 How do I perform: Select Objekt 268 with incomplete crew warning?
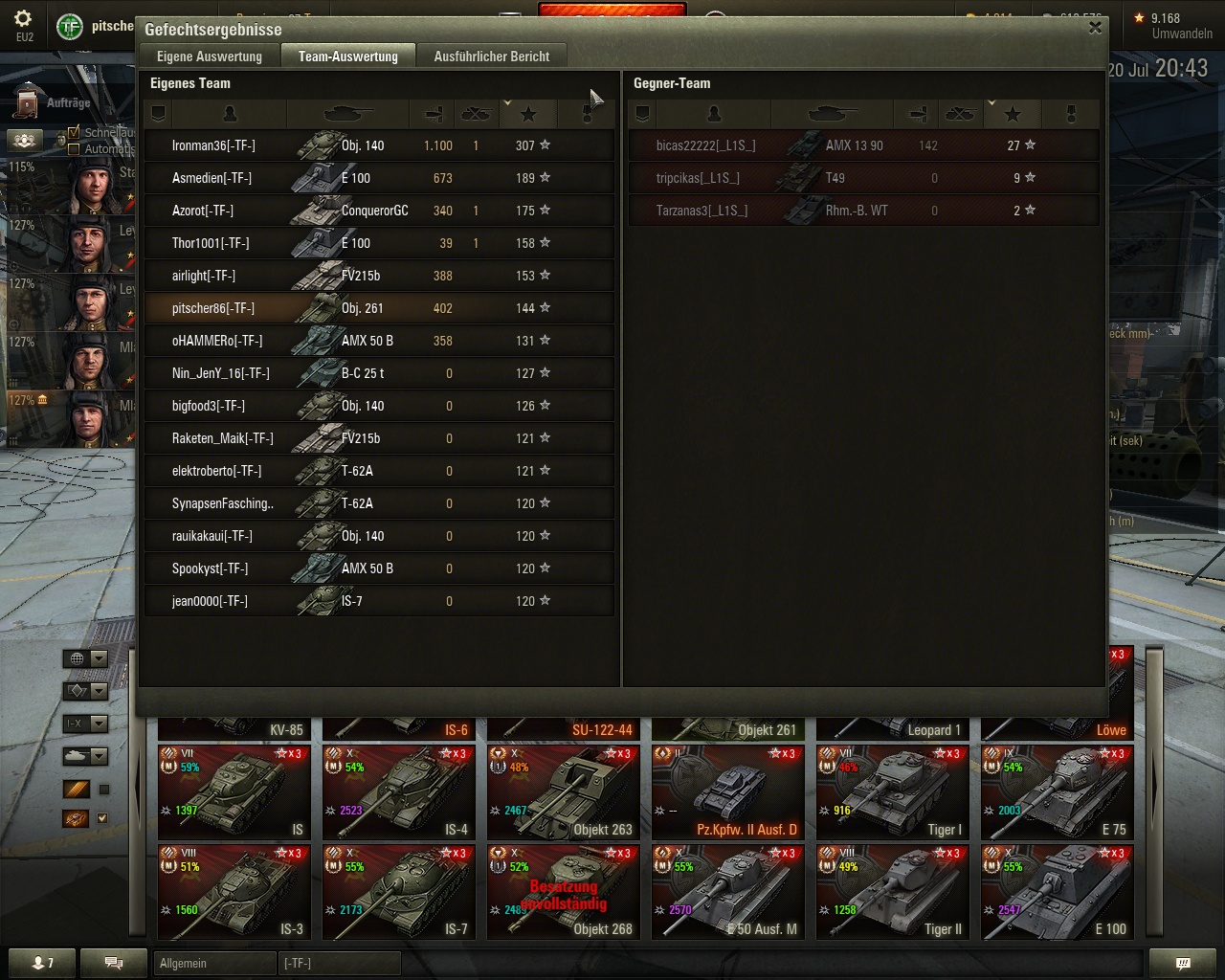coord(564,892)
